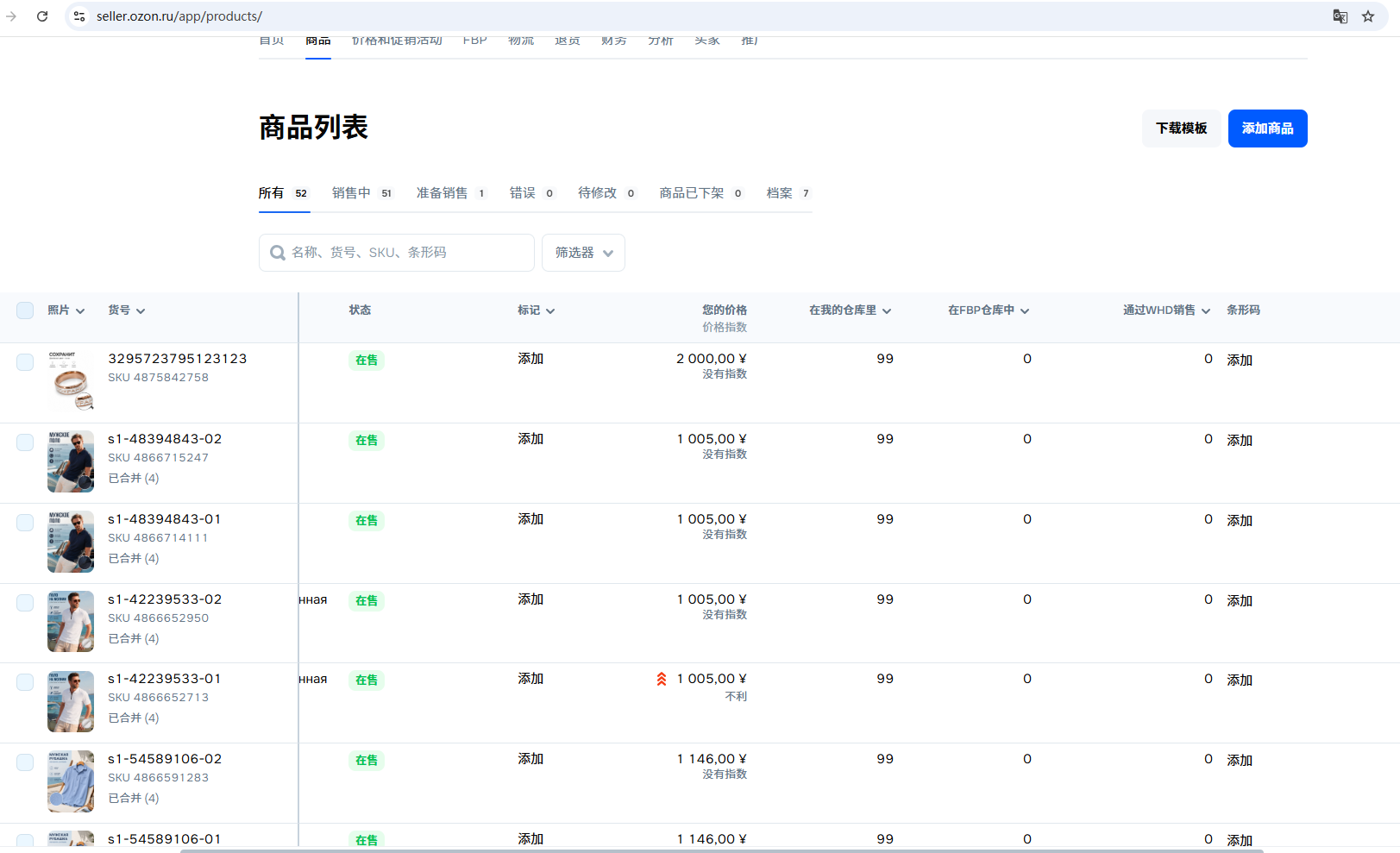The image size is (1400, 853).
Task: Add barcode for s1-42239533-02
Action: [1240, 601]
